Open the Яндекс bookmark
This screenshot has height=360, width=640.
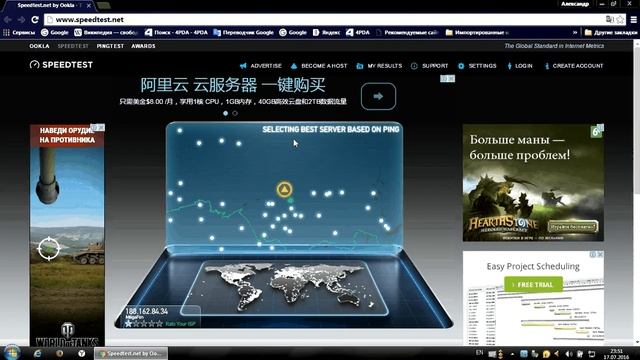326,32
